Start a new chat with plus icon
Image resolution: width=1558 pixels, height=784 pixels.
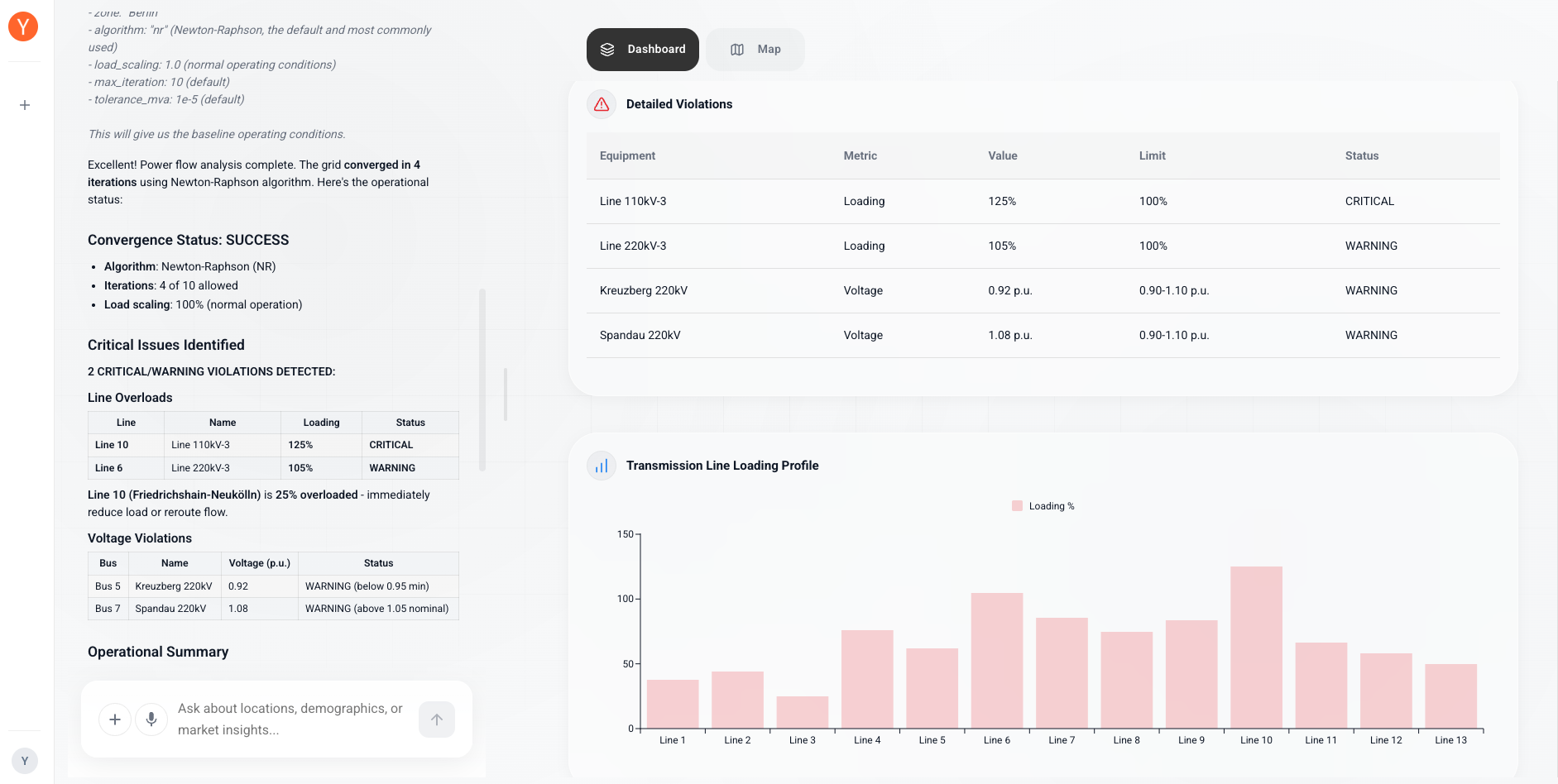[25, 105]
